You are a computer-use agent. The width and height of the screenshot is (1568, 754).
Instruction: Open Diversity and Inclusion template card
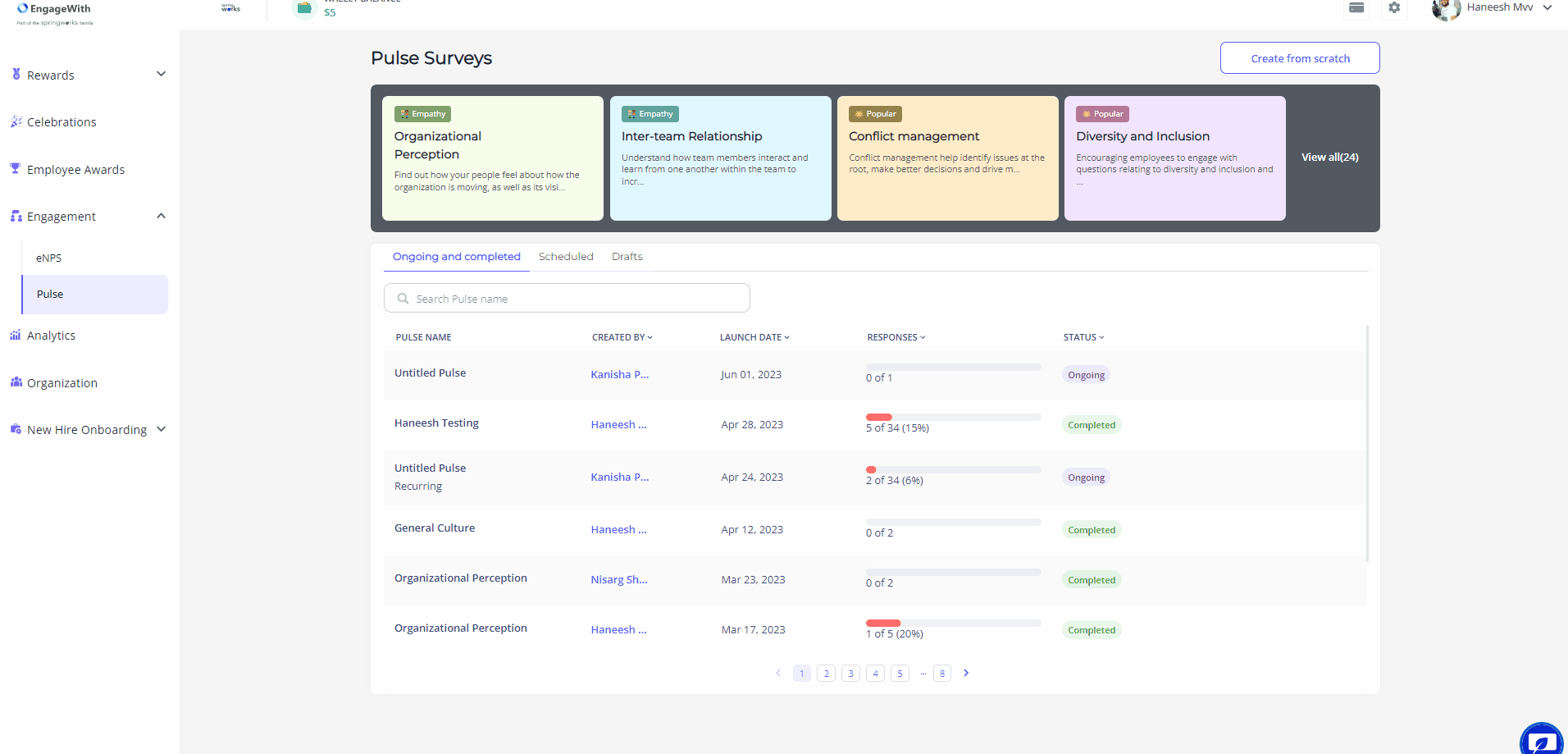pyautogui.click(x=1174, y=158)
